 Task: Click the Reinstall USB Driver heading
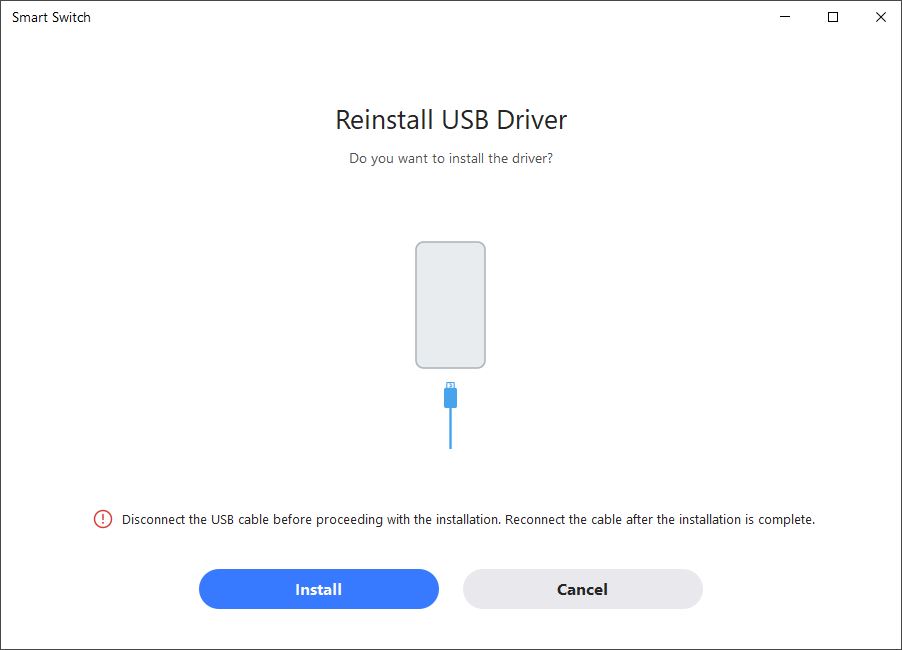pos(451,120)
